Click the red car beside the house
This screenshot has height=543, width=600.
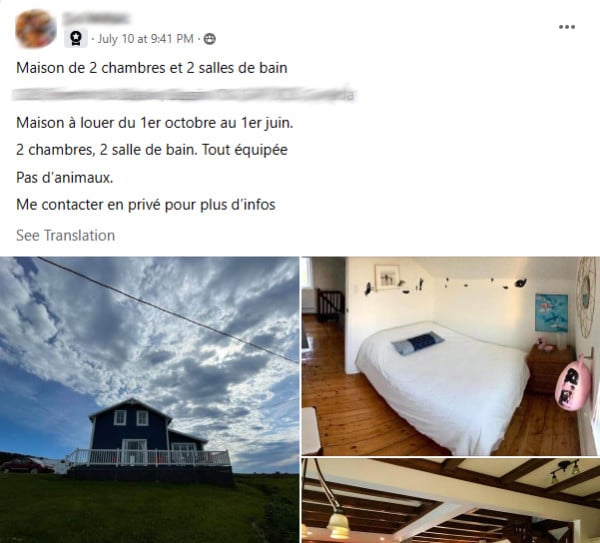22,466
